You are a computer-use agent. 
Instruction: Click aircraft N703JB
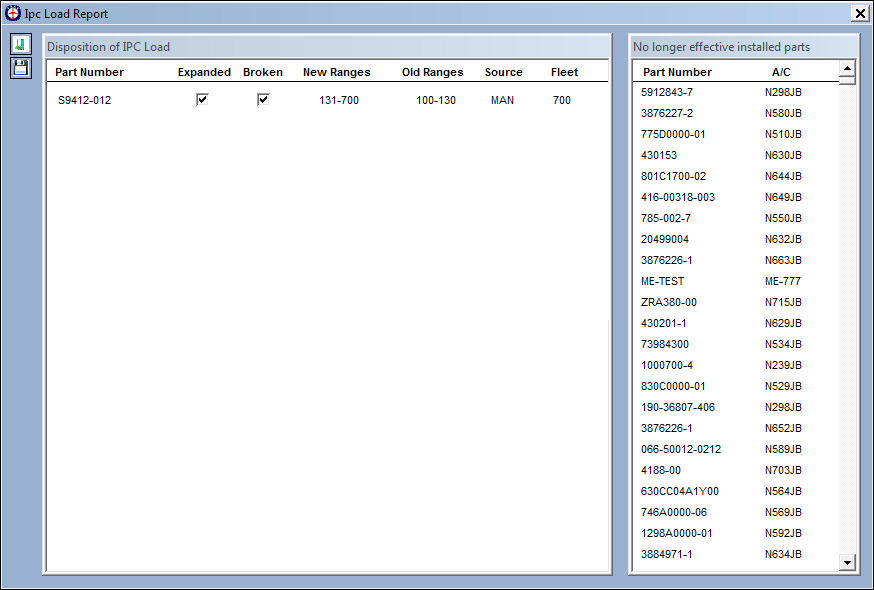coord(783,470)
